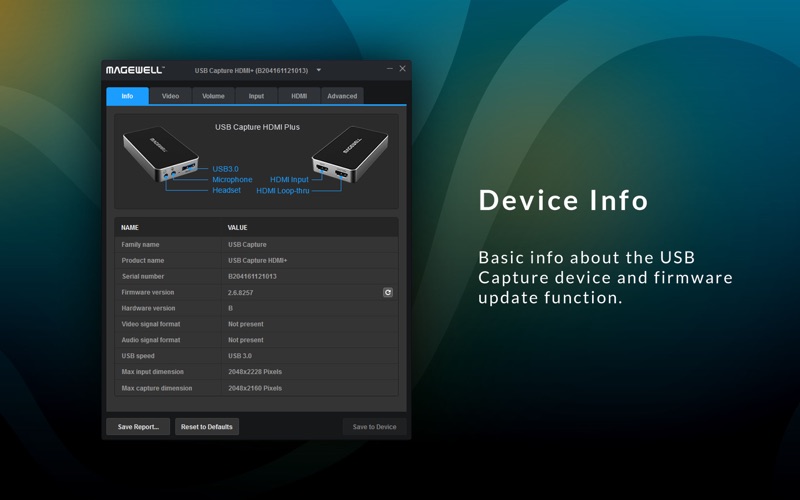Go to the Input tab
This screenshot has height=500, width=800.
pos(256,96)
